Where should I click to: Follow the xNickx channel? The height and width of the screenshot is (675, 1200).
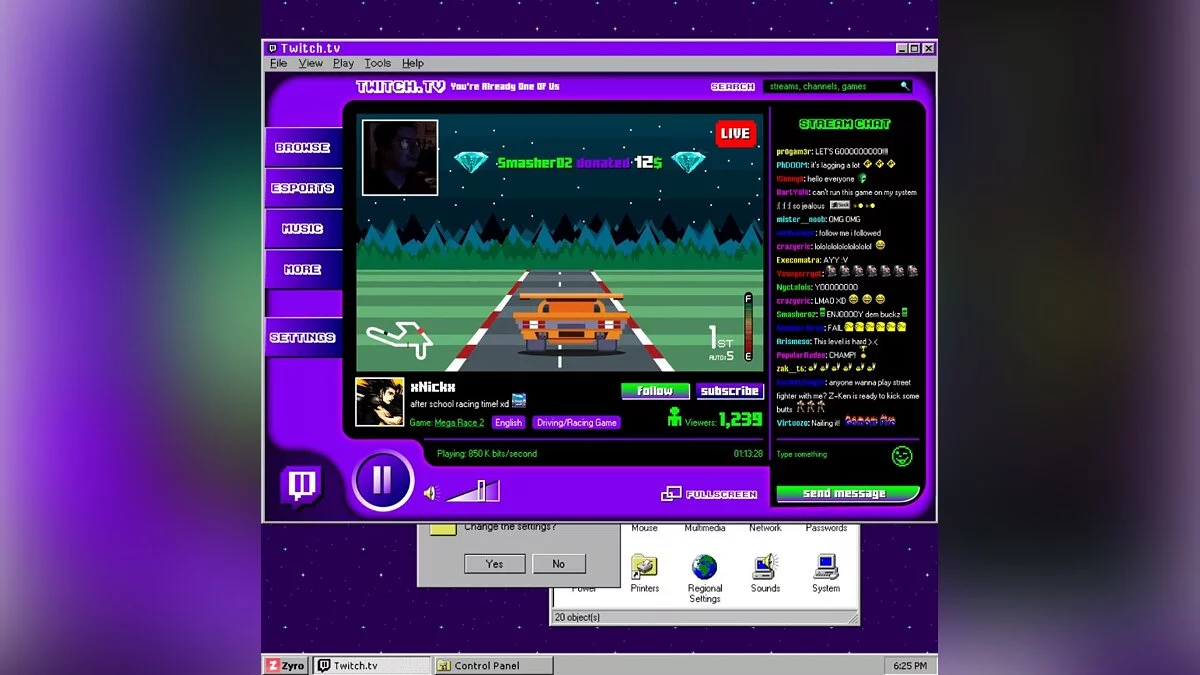click(x=656, y=391)
